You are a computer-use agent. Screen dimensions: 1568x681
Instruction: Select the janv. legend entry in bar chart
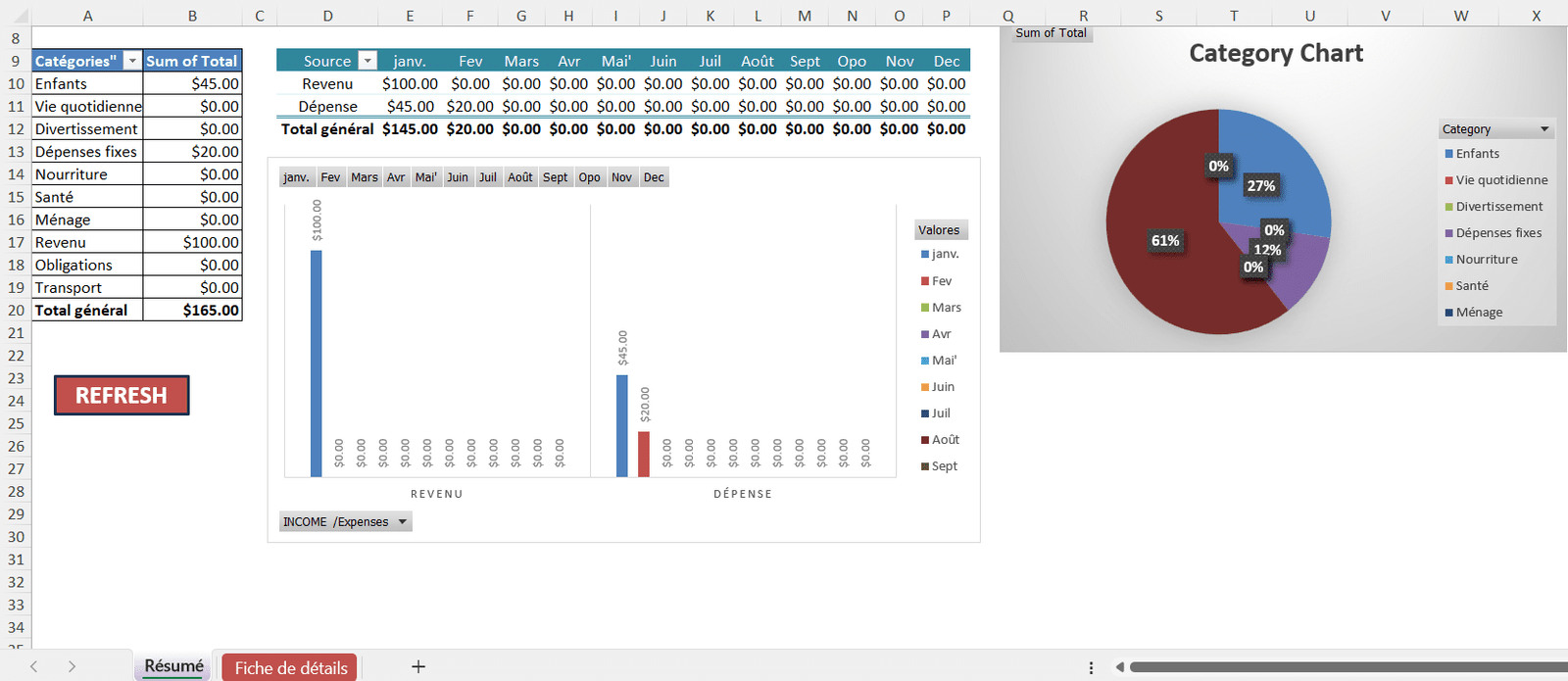coord(940,254)
